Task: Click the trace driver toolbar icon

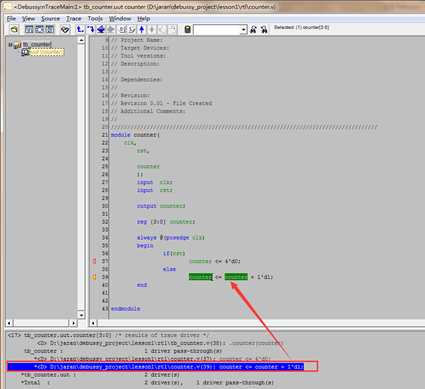Action: [x=80, y=29]
